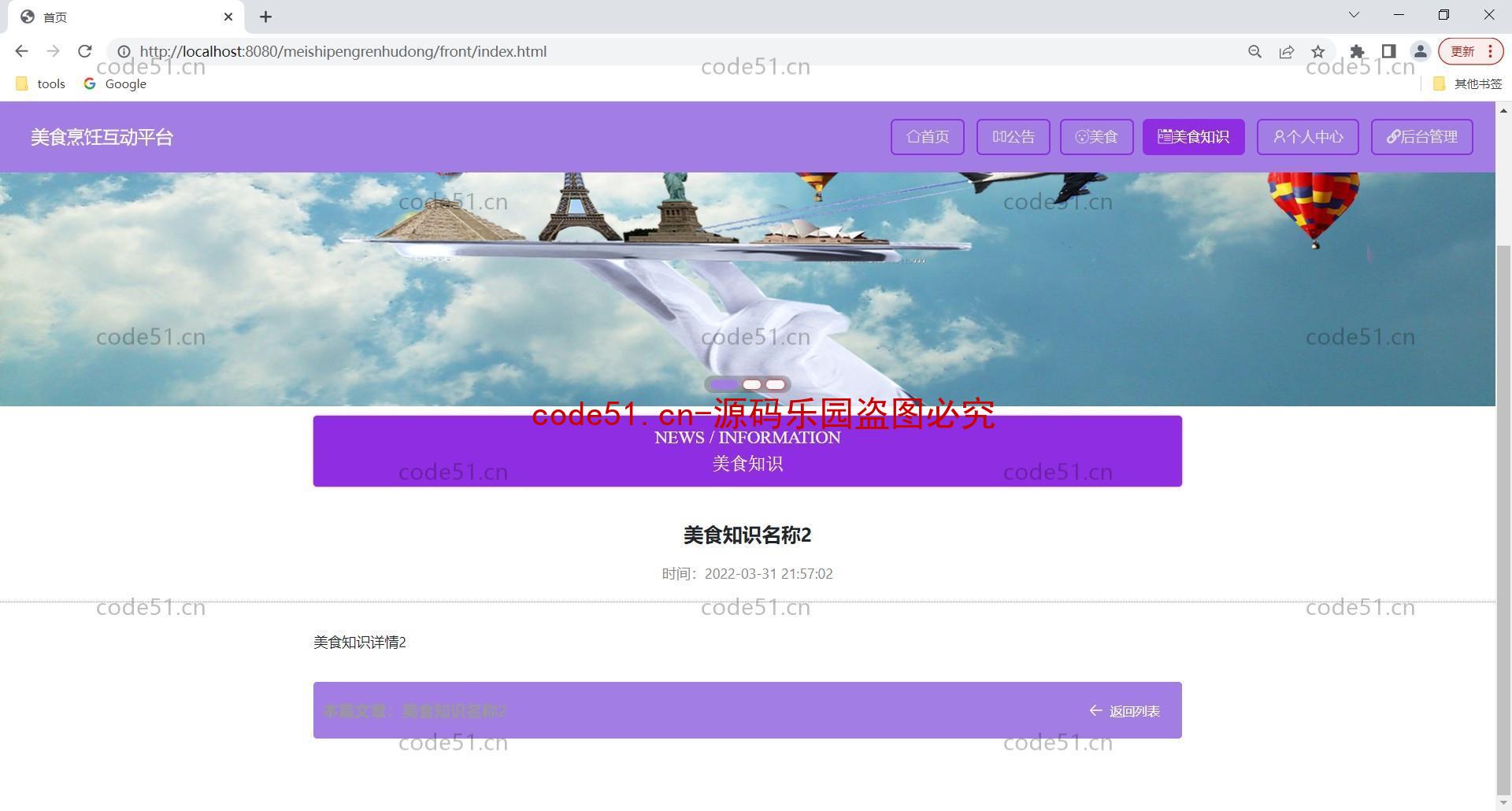Reload the page with the refresh icon
Image resolution: width=1512 pixels, height=811 pixels.
(x=85, y=51)
